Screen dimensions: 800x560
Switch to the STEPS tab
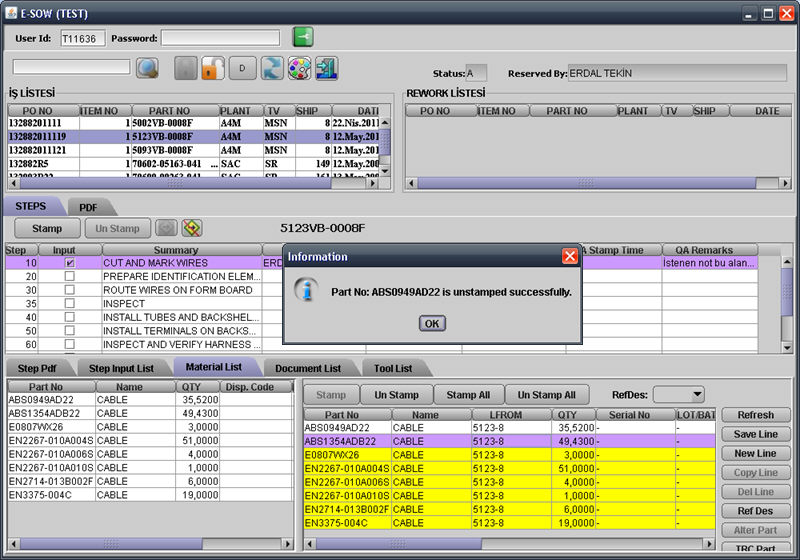coord(31,206)
